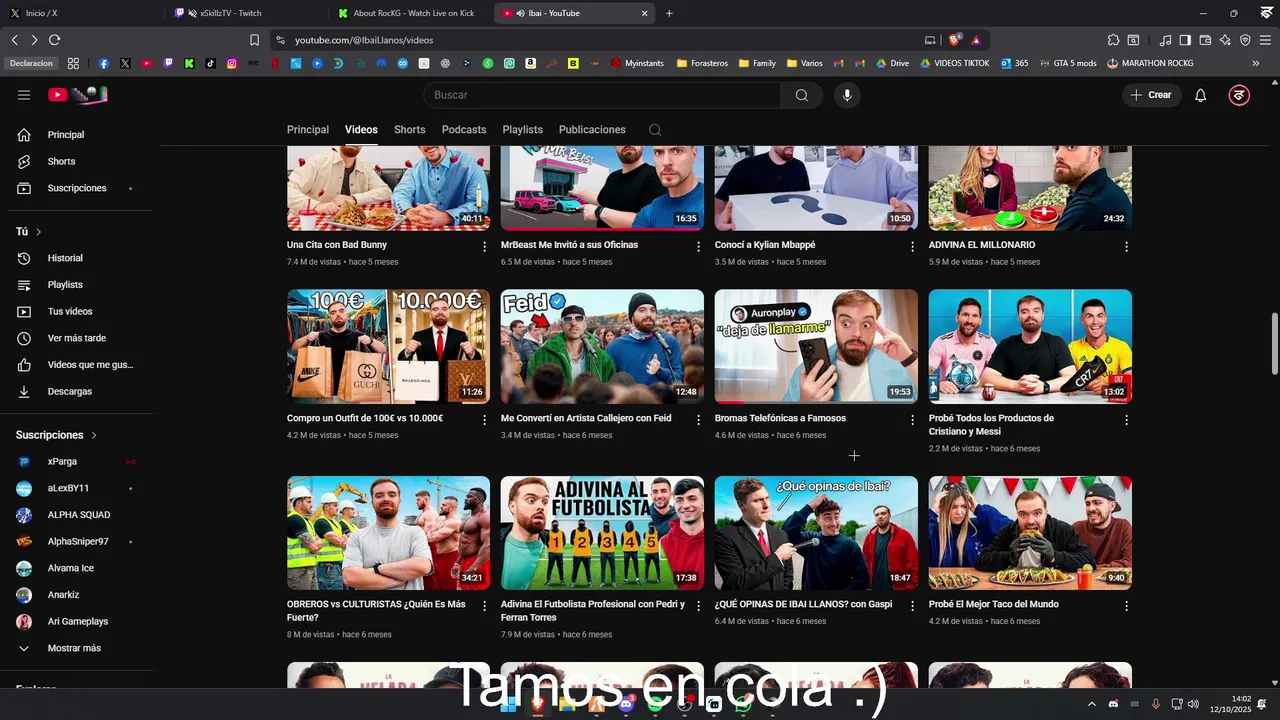Open the notifications bell
The height and width of the screenshot is (720, 1280).
click(1201, 95)
